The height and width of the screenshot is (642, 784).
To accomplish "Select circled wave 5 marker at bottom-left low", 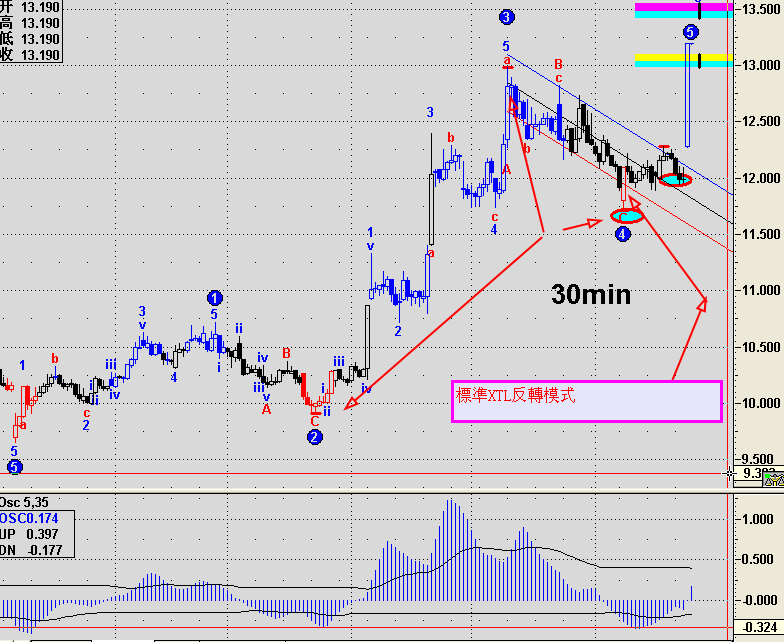I will coord(14,467).
